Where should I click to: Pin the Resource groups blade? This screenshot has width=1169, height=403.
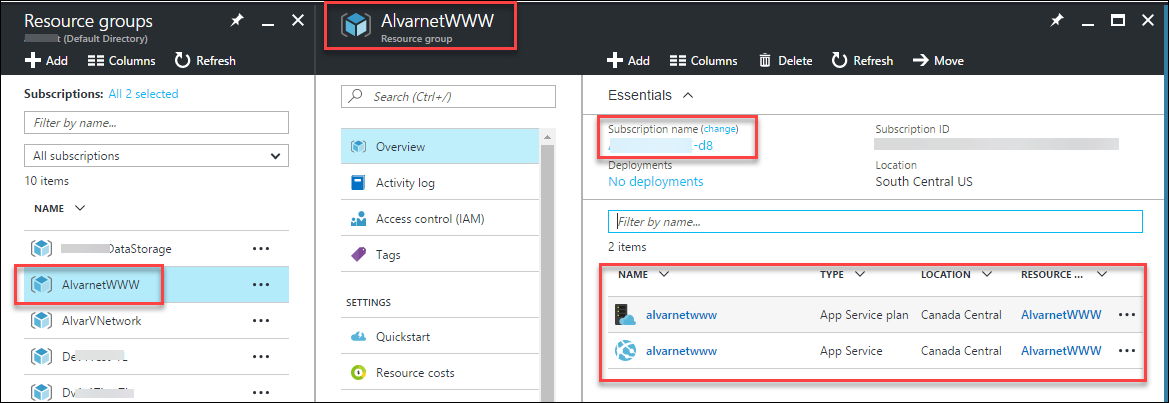coord(237,21)
